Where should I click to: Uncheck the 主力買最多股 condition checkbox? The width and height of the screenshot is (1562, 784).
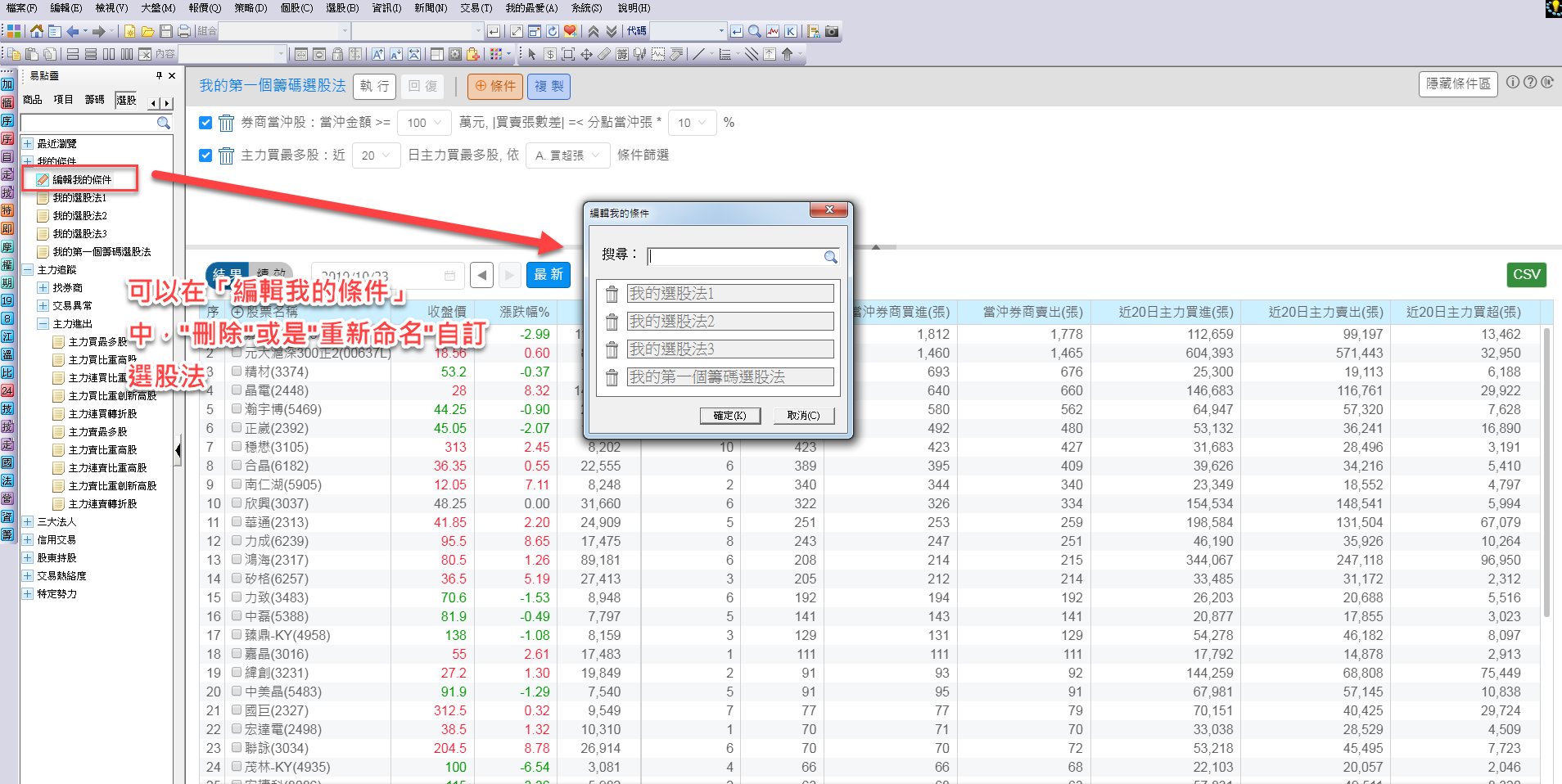click(x=205, y=155)
